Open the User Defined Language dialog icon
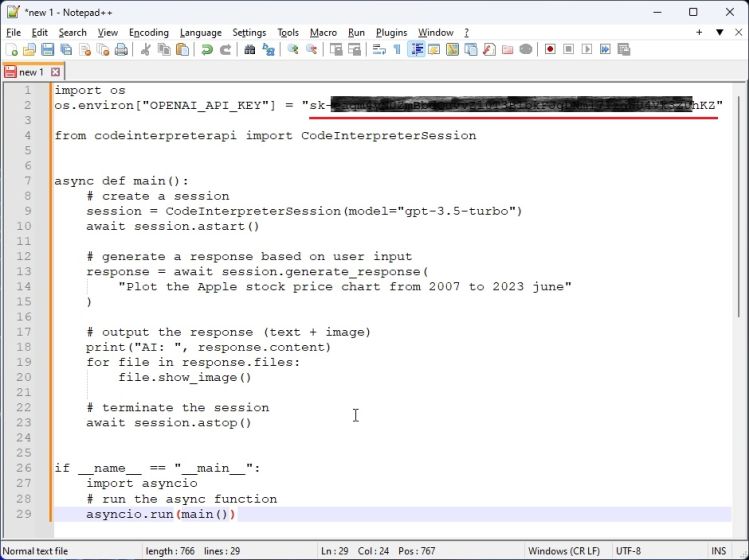Viewport: 749px width, 560px height. (434, 50)
